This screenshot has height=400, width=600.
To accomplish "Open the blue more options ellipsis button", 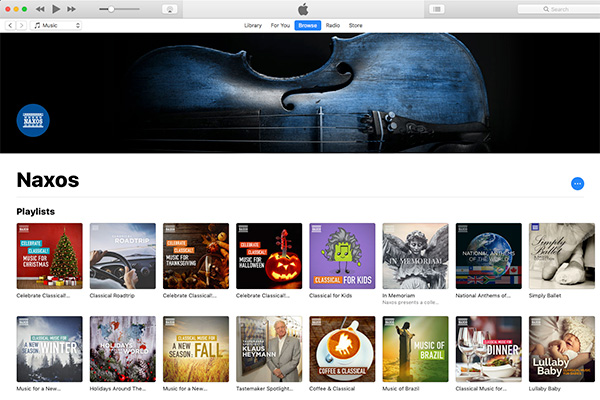I will 577,184.
